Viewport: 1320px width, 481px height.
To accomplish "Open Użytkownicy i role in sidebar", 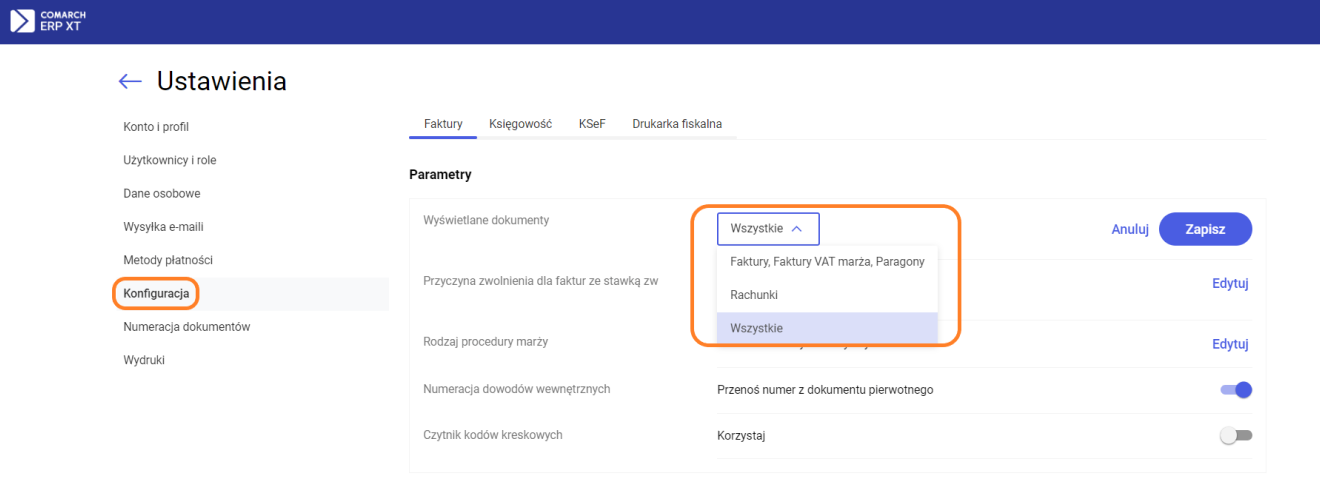I will (x=169, y=160).
